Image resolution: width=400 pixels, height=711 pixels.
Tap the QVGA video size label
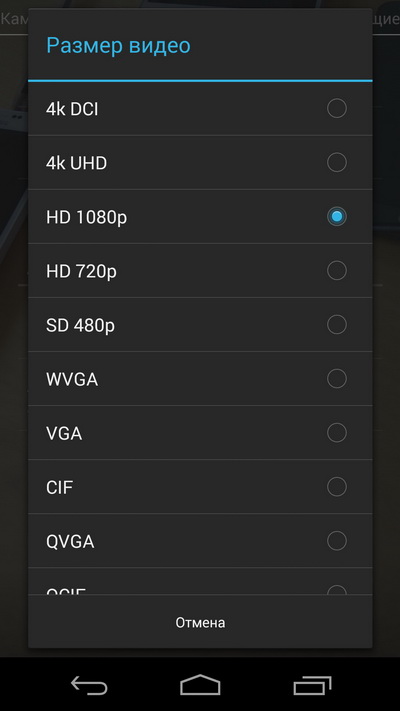point(70,542)
